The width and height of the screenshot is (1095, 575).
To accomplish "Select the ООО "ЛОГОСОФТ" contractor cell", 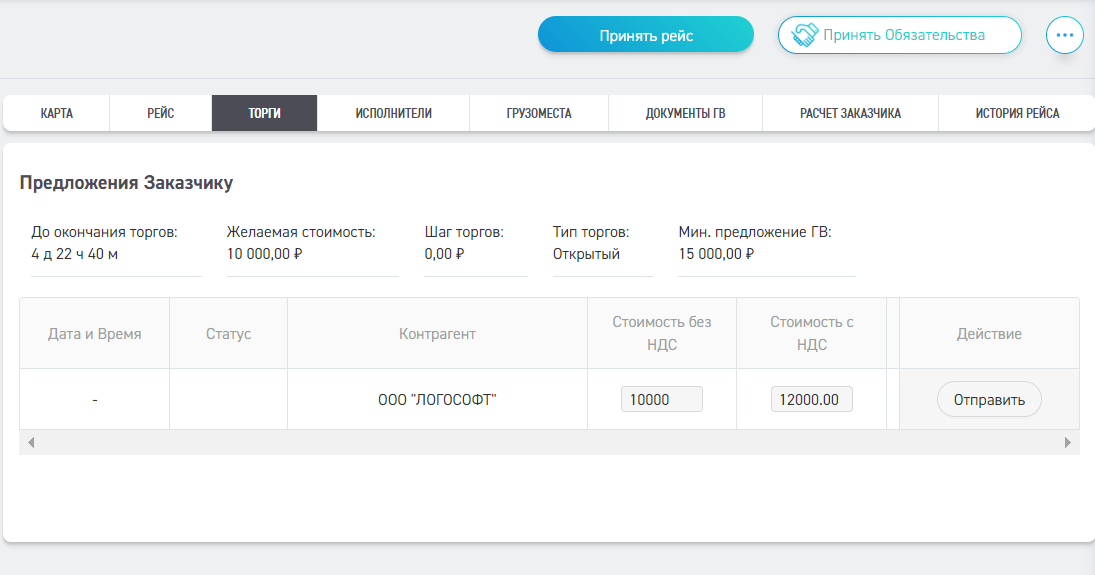I will click(x=437, y=400).
